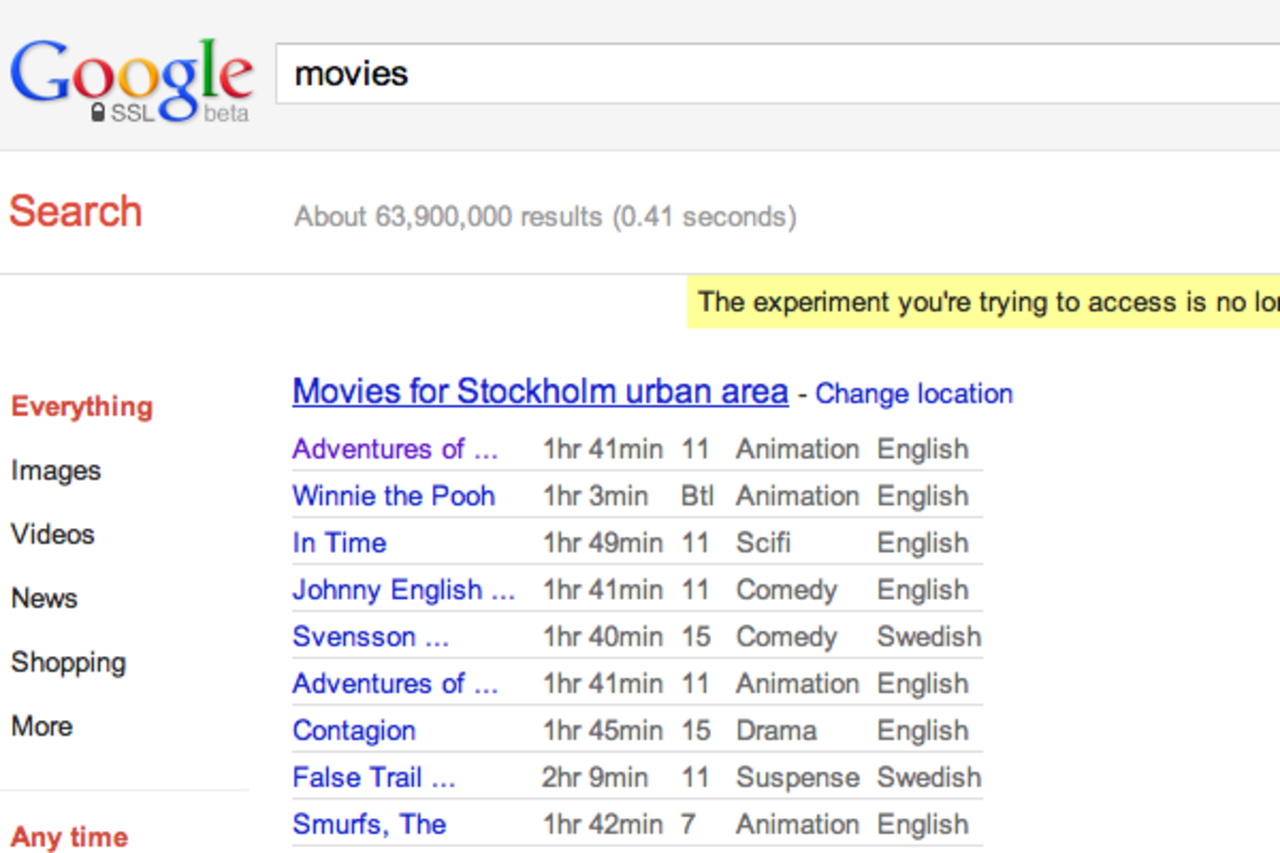Viewport: 1280px width, 853px height.
Task: Click the Change location link
Action: pyautogui.click(x=913, y=394)
